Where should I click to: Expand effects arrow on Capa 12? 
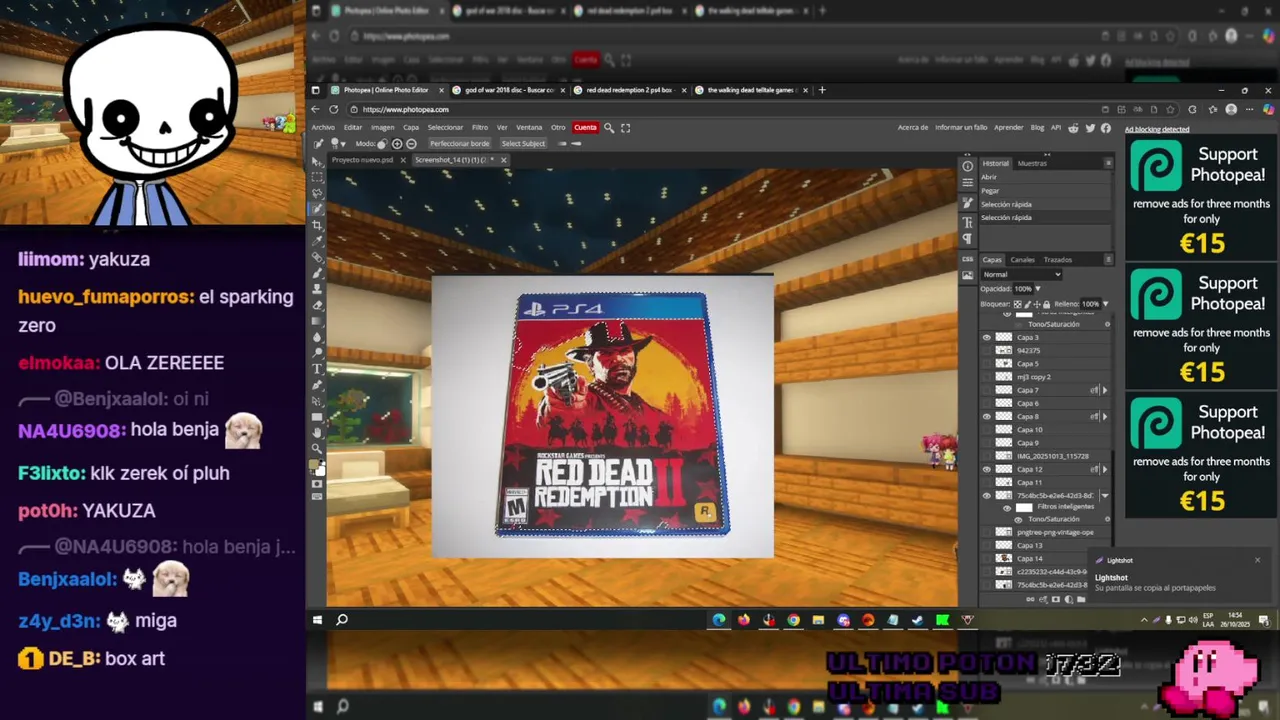pyautogui.click(x=1105, y=469)
